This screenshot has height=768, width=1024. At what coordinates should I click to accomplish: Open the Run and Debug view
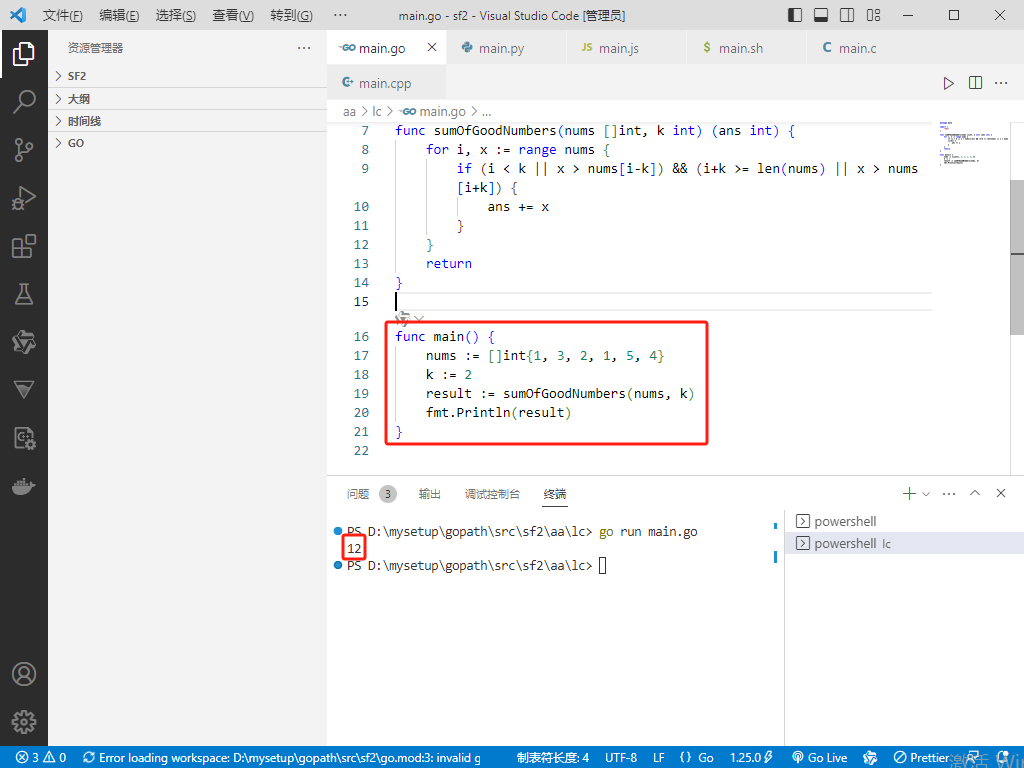click(x=24, y=198)
